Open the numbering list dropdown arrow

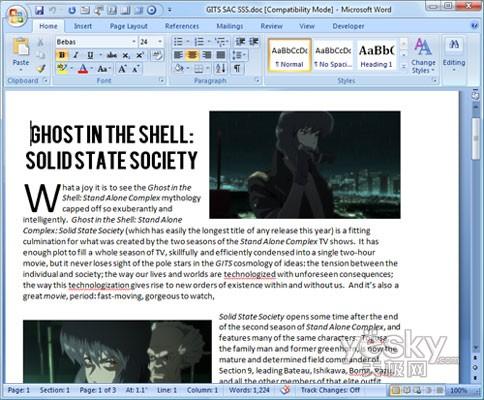point(209,42)
